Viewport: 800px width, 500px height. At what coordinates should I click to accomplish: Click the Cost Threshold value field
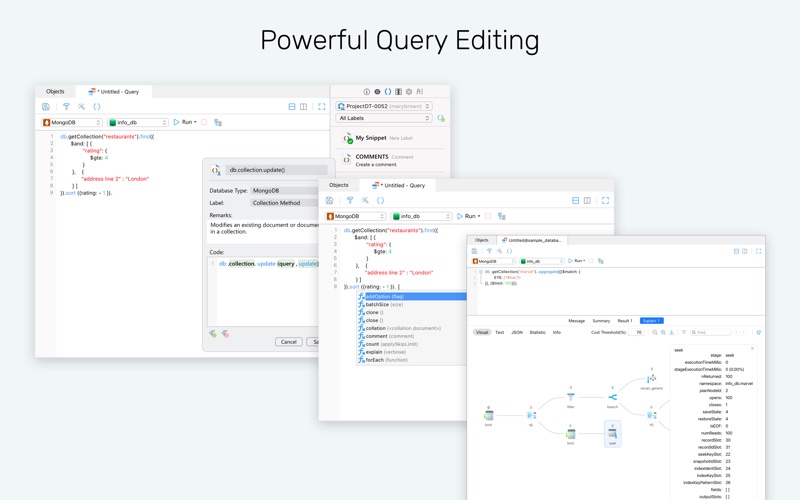click(x=637, y=332)
